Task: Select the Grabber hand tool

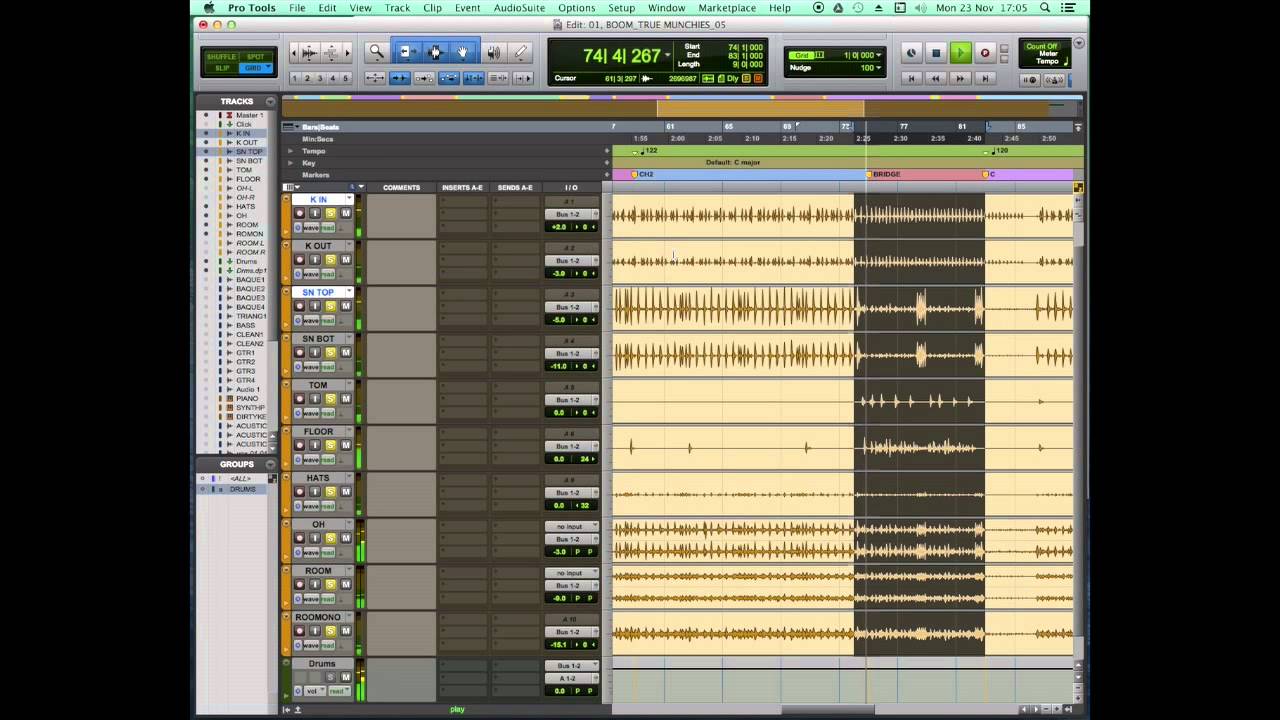Action: (463, 52)
